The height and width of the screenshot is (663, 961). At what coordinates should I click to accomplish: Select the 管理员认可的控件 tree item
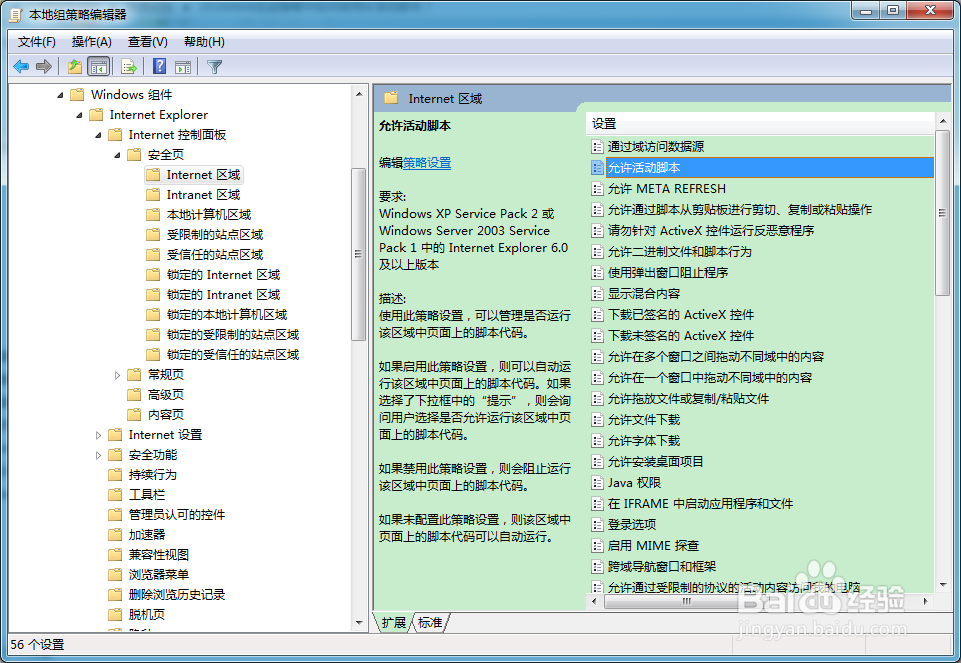tap(177, 515)
